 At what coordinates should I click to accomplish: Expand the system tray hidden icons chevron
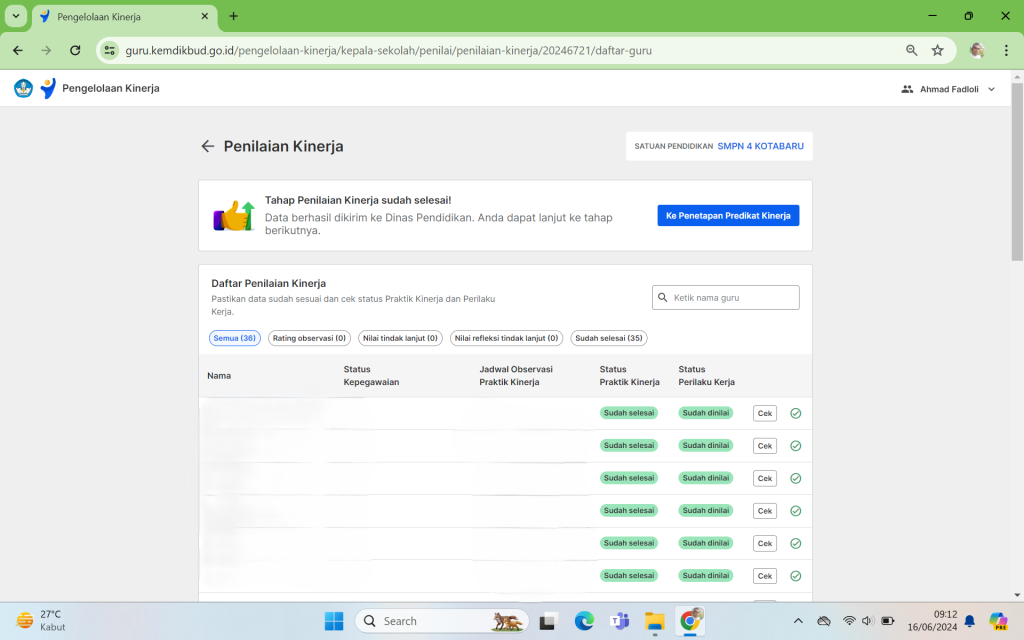798,621
